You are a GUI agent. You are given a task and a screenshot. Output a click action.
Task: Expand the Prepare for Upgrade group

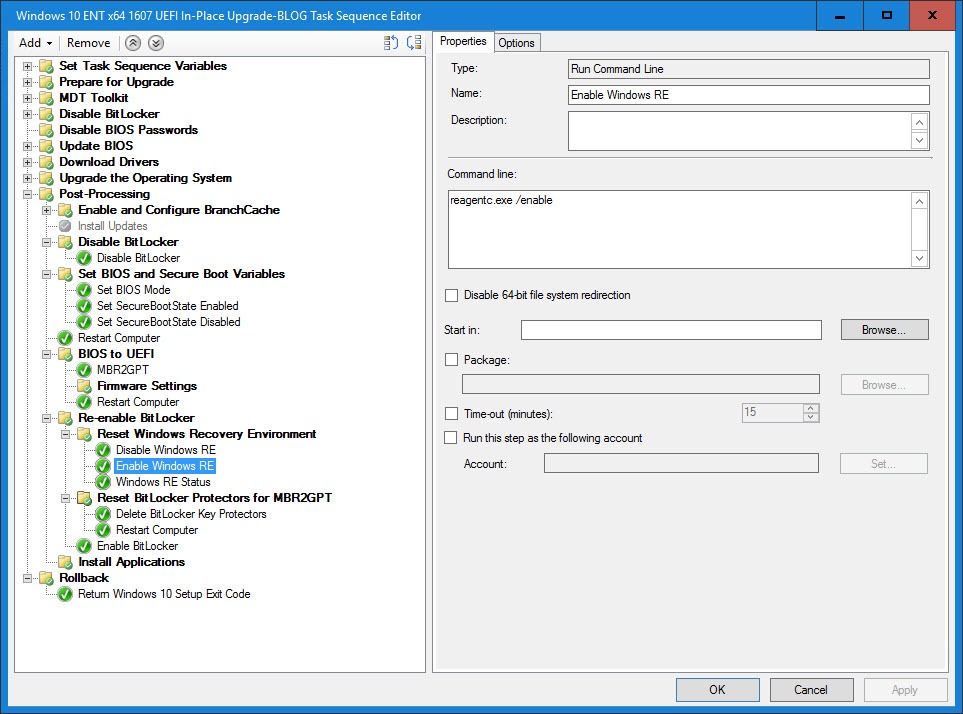tap(28, 82)
